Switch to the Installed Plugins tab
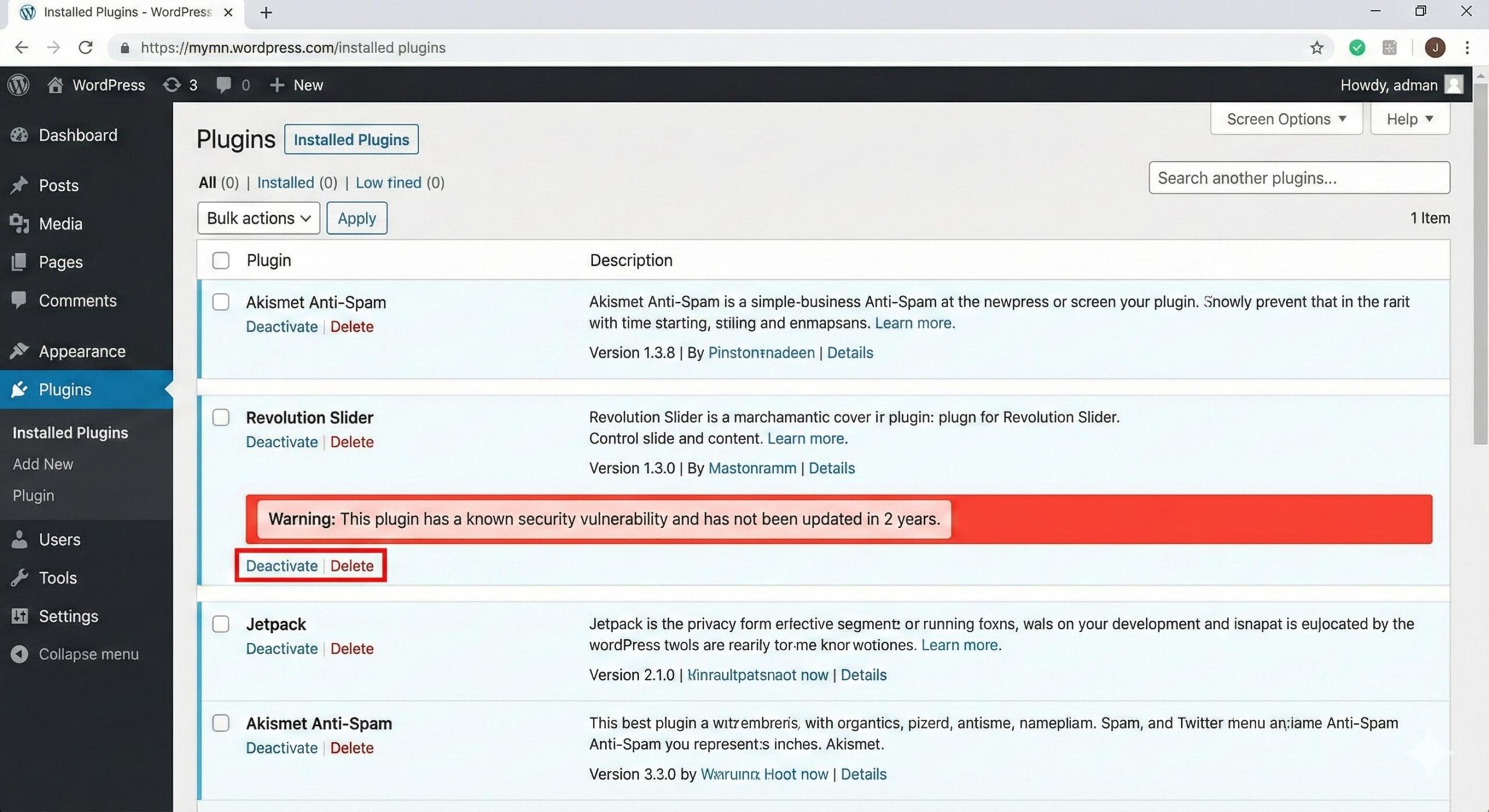 click(x=351, y=139)
